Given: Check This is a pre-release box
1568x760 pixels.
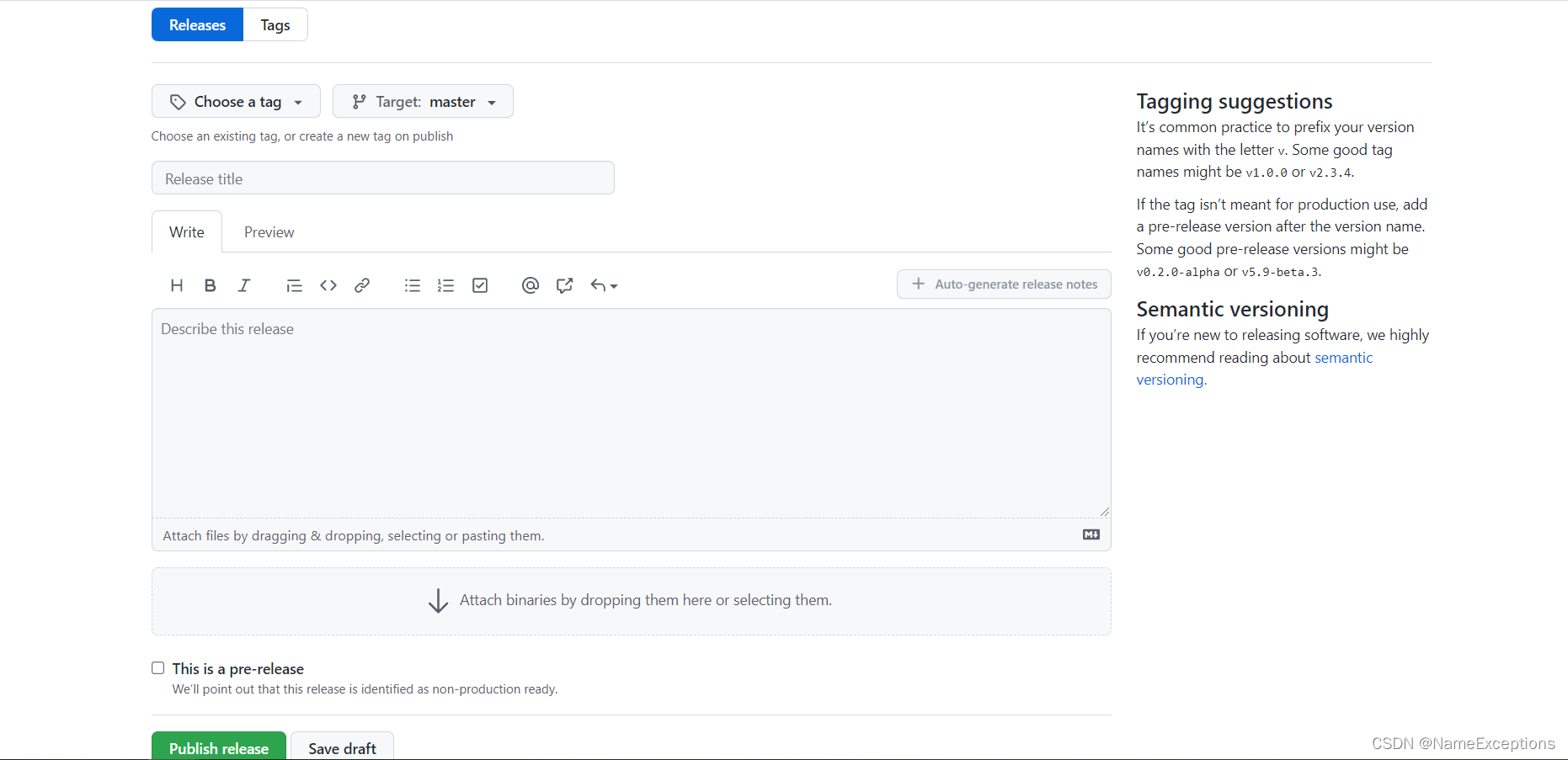Looking at the screenshot, I should click(x=158, y=668).
